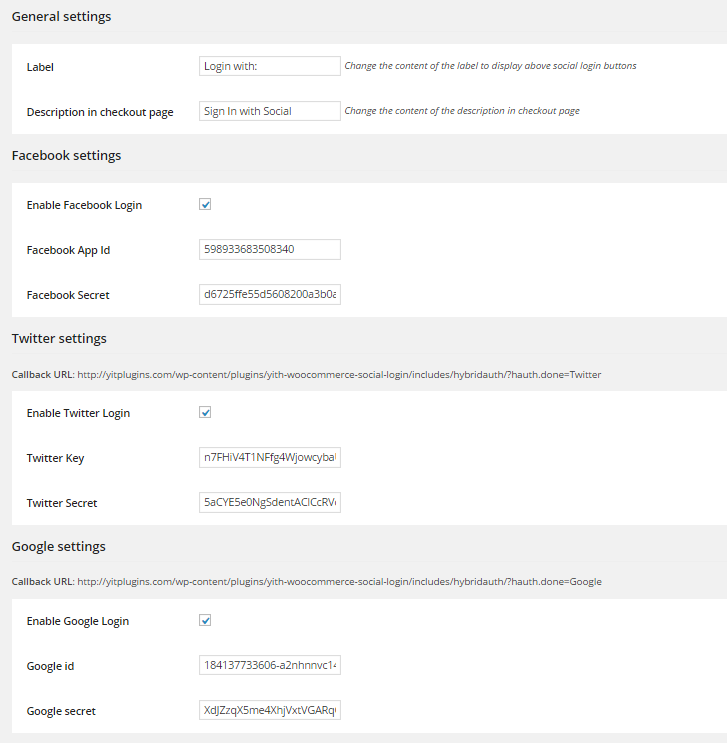Click the Enable Google Login label
727x743 pixels.
(78, 621)
